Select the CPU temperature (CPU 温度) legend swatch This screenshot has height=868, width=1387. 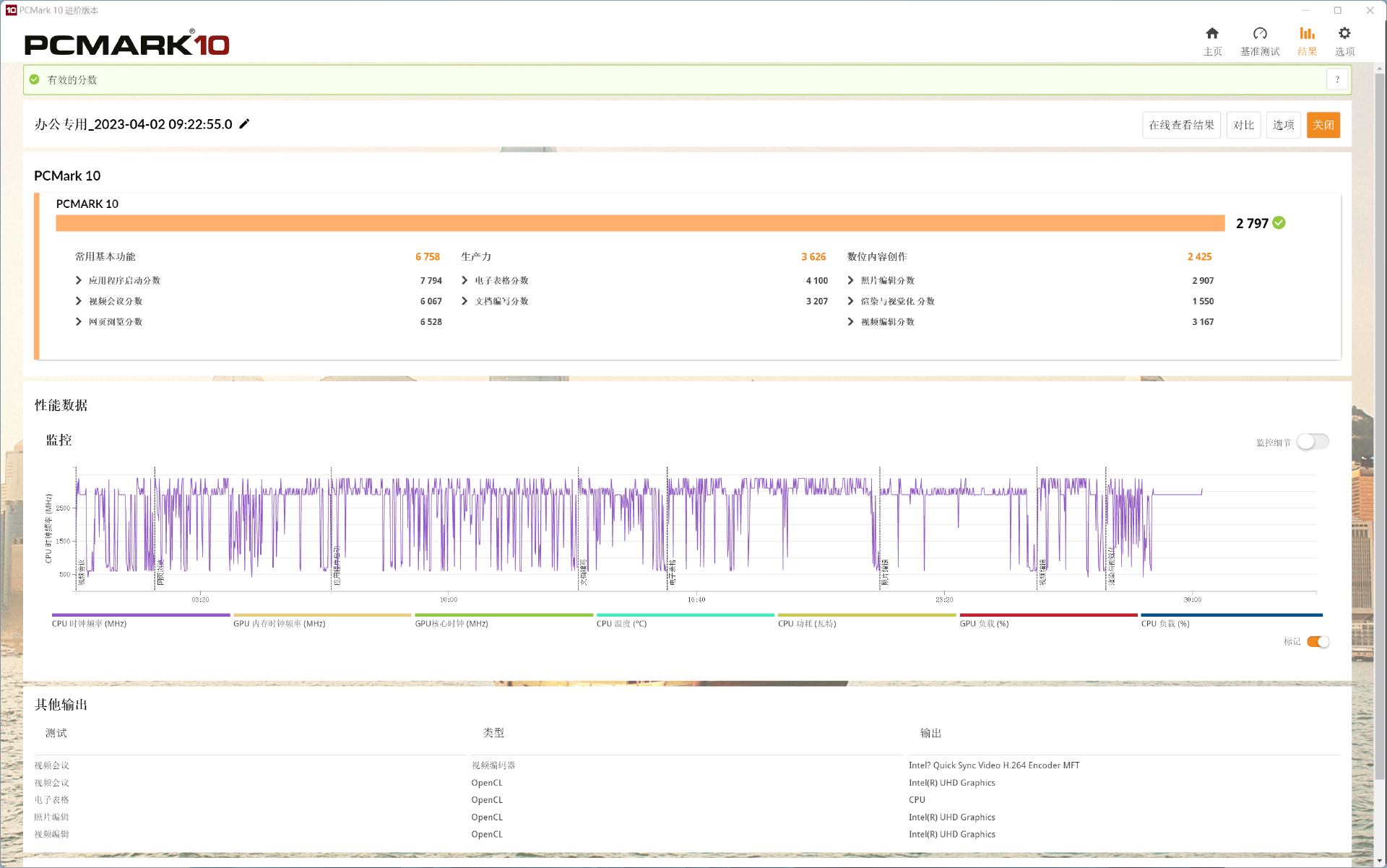(x=685, y=615)
